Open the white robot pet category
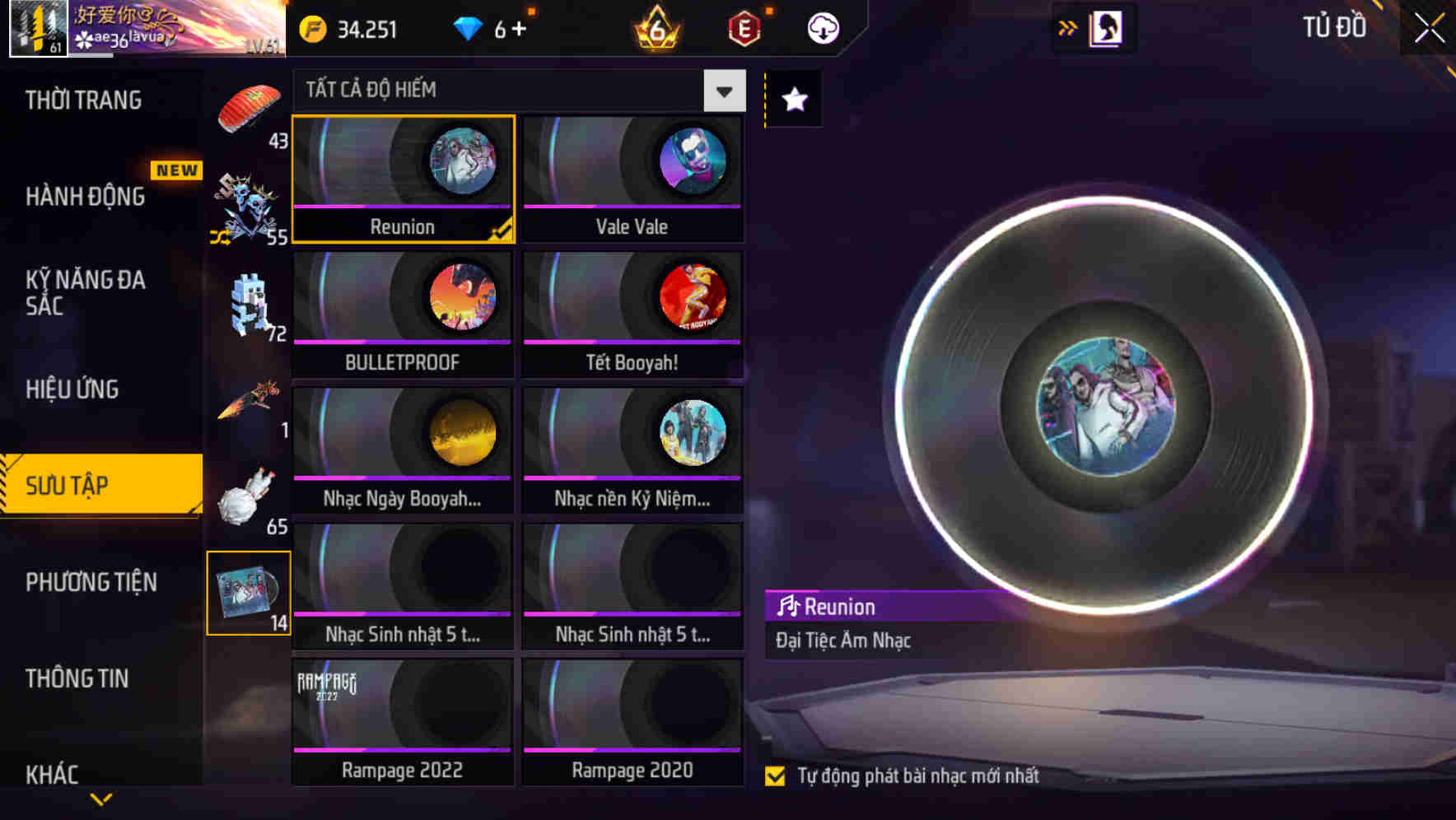 [249, 305]
